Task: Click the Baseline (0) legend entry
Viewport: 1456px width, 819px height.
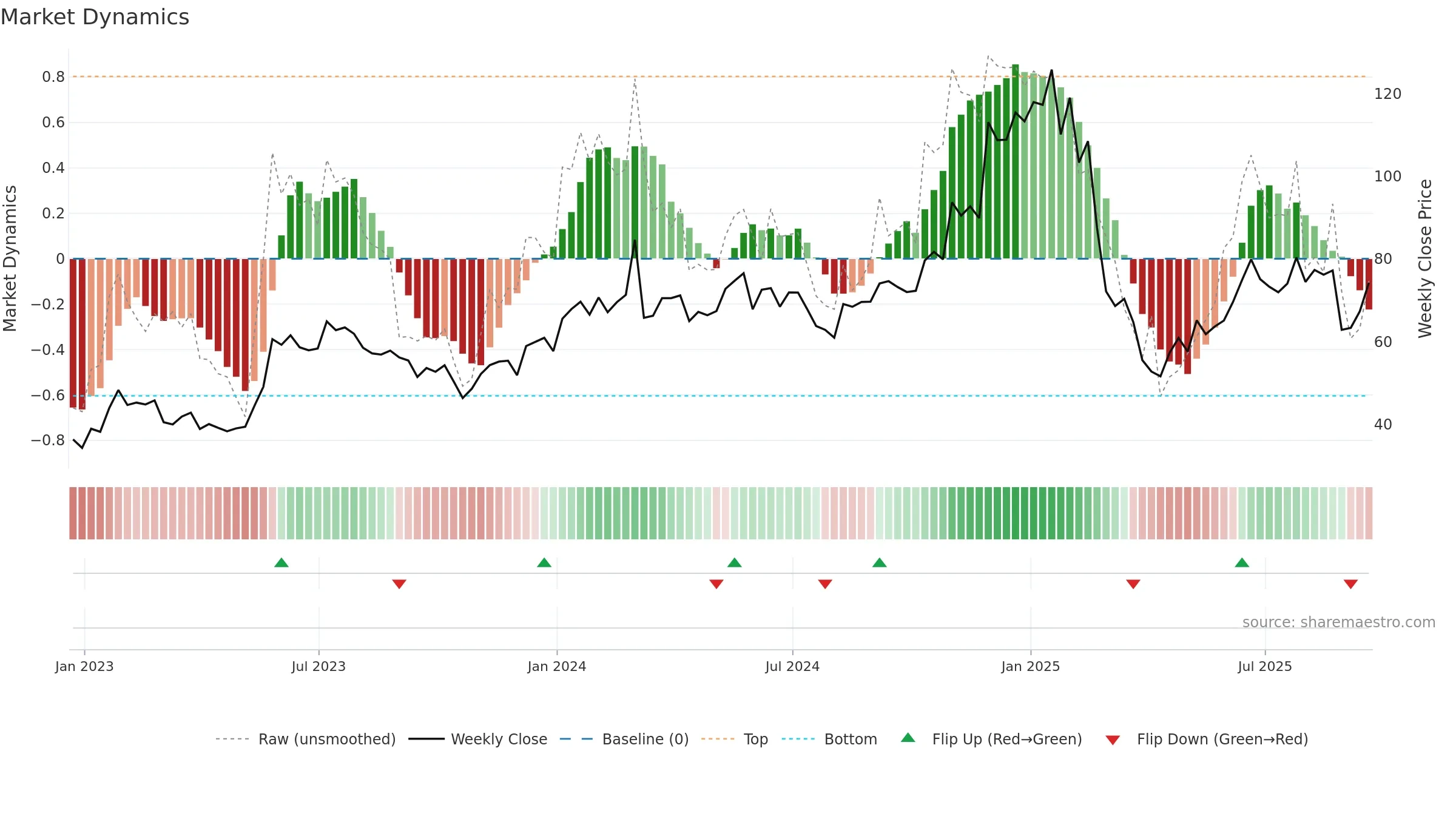Action: tap(624, 739)
